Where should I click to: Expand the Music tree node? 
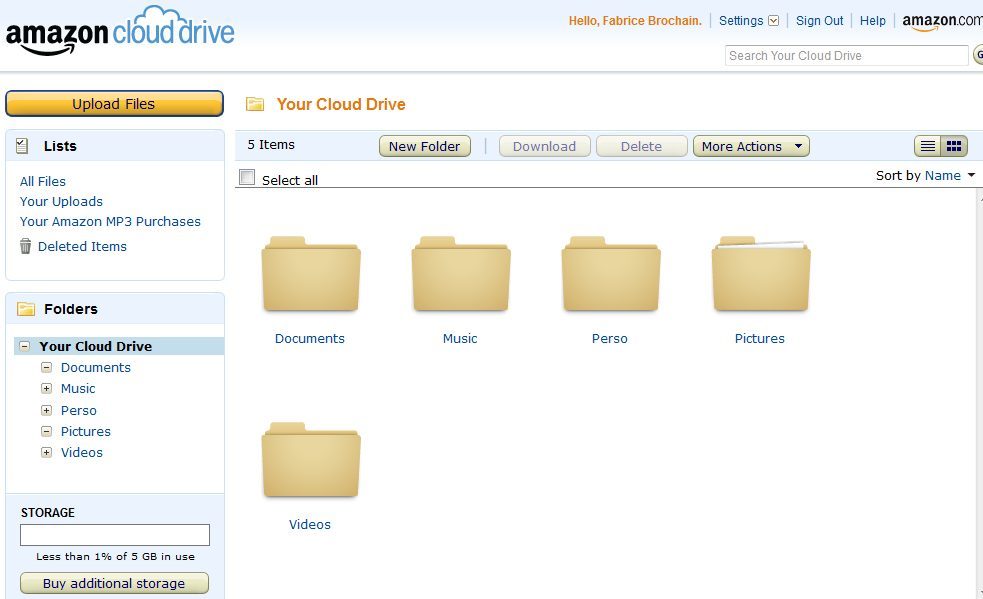point(46,389)
